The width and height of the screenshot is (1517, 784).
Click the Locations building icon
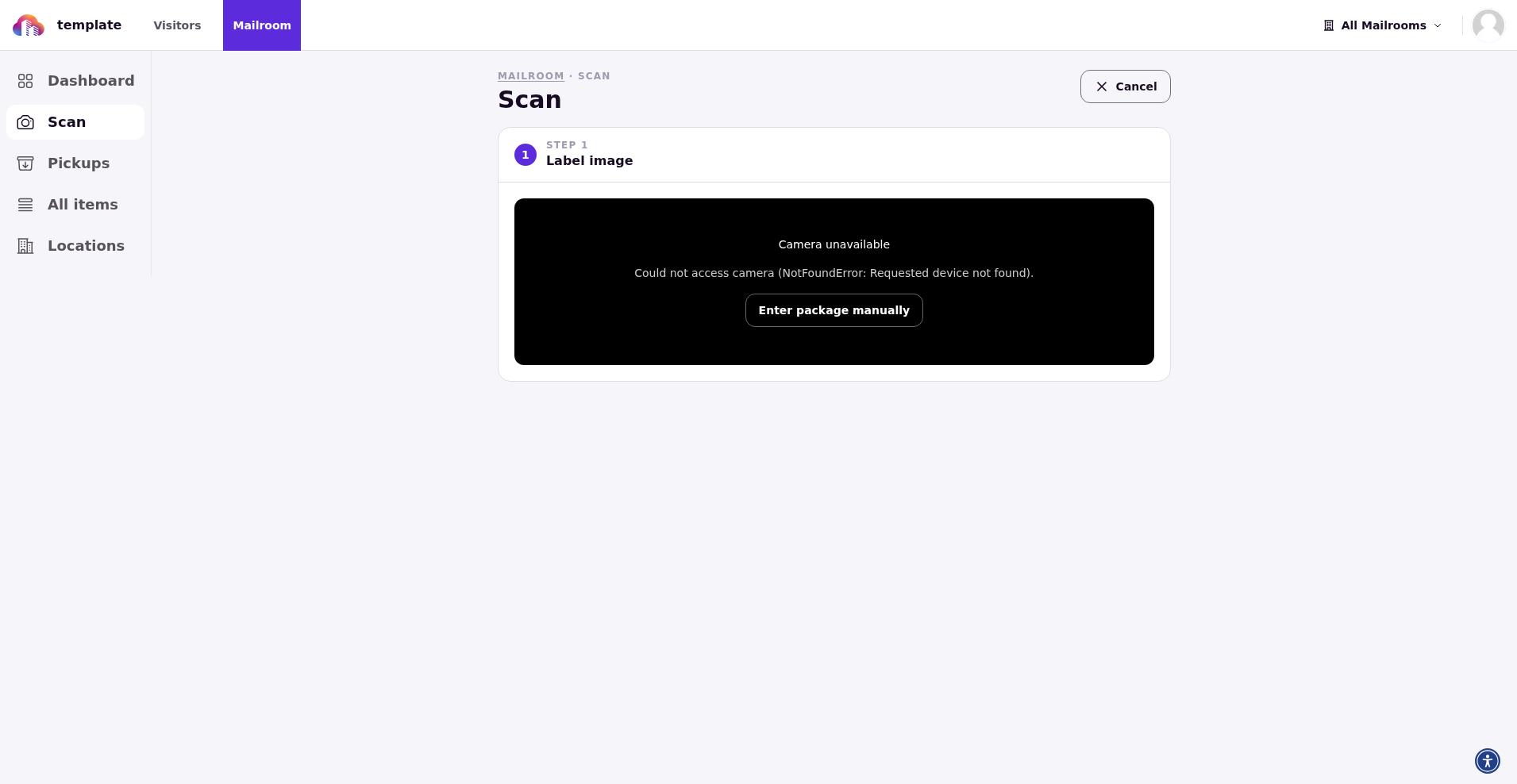click(x=25, y=246)
